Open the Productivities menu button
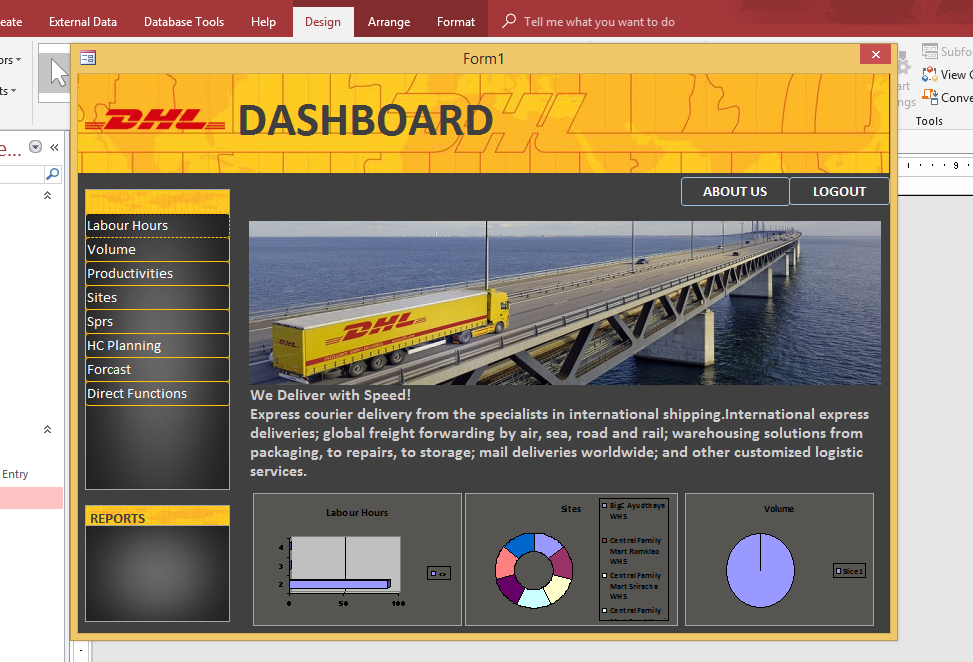The height and width of the screenshot is (662, 973). 158,274
